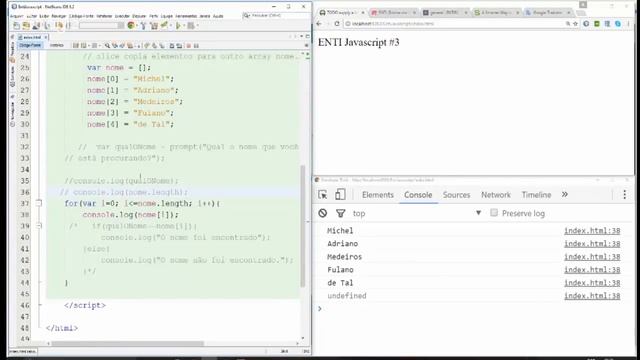Open index.html:38 link beside Adriano
Viewport: 640px width, 360px height.
point(592,244)
